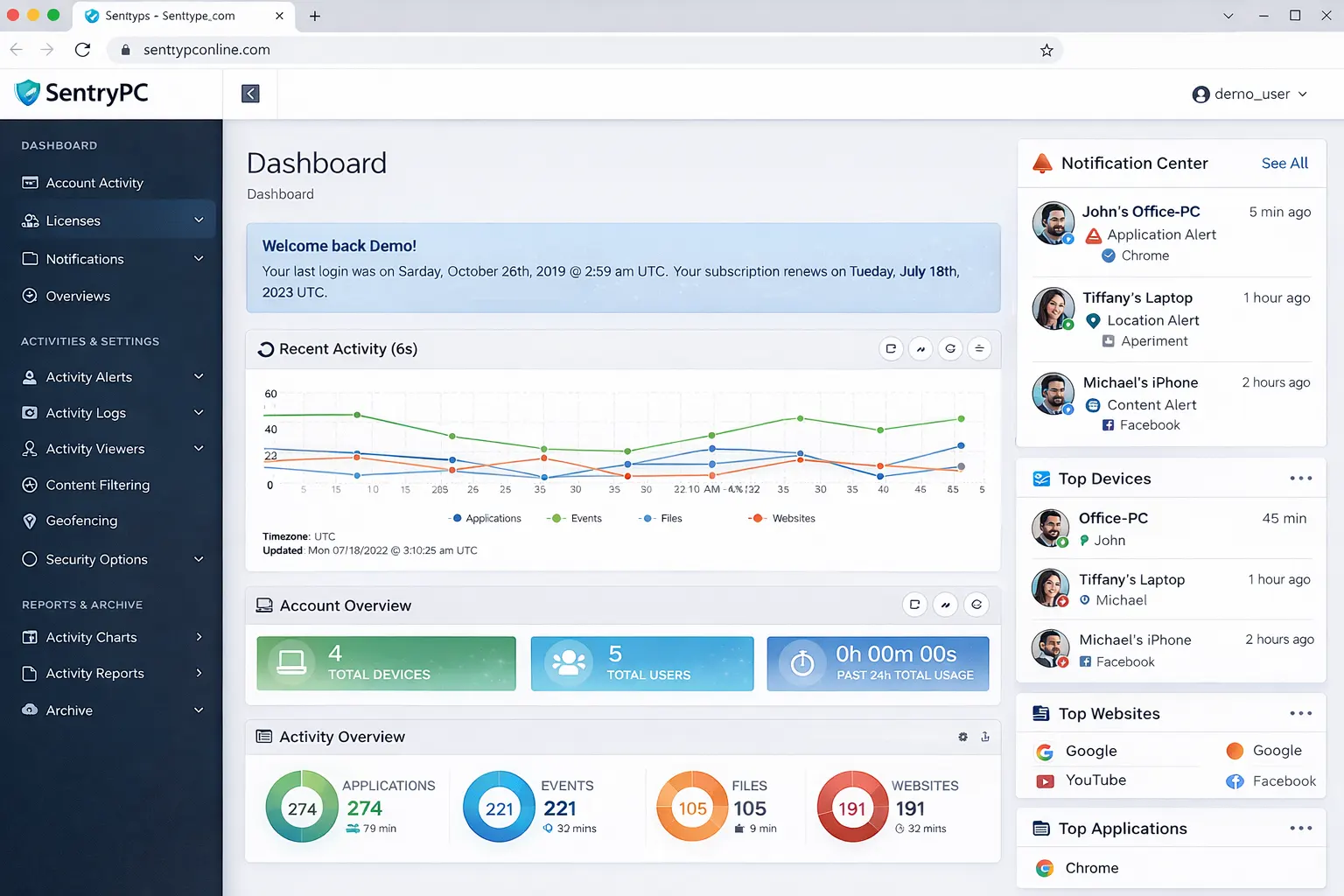Click the refresh icon on Recent Activity
The width and height of the screenshot is (1344, 896).
950,348
